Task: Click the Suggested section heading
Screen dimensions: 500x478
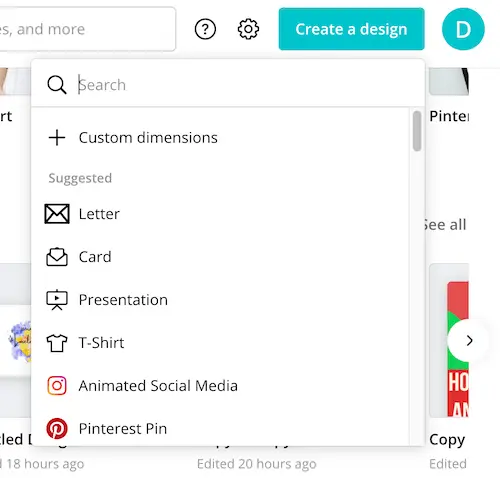Action: pos(80,178)
